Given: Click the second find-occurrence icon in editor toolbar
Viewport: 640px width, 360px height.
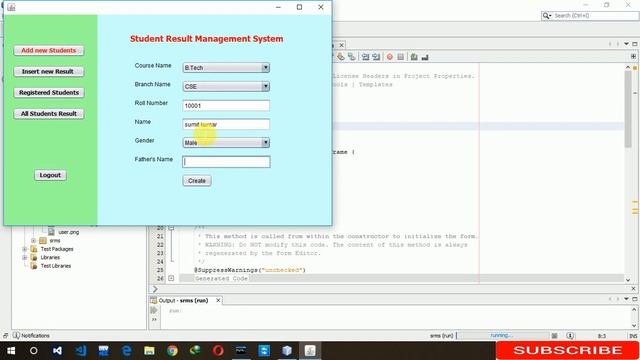Looking at the screenshot, I should (x=351, y=57).
